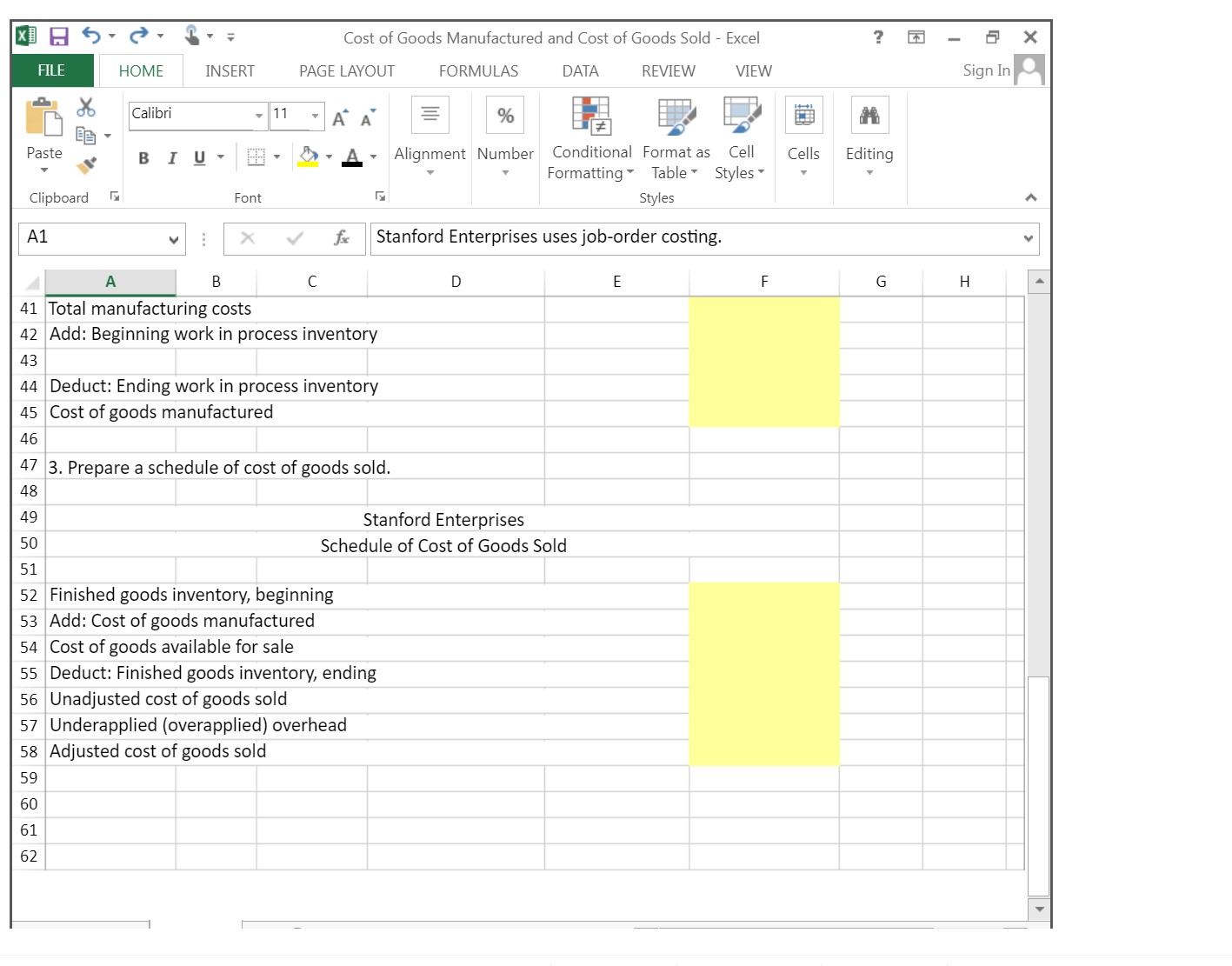The width and height of the screenshot is (1232, 966).
Task: Select yellow cell F45 for Cost of goods manufactured
Action: point(764,413)
